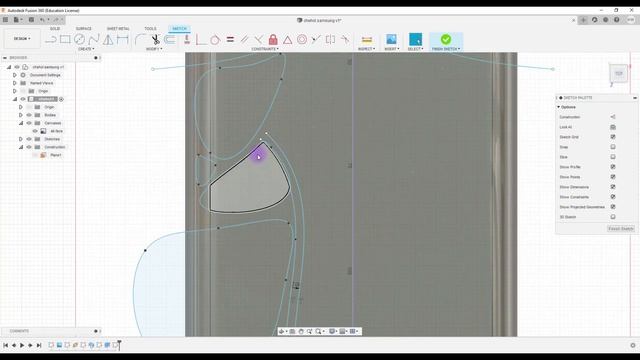Viewport: 640px width, 360px height.
Task: Toggle the Show Projected Geometries checkbox
Action: point(613,207)
